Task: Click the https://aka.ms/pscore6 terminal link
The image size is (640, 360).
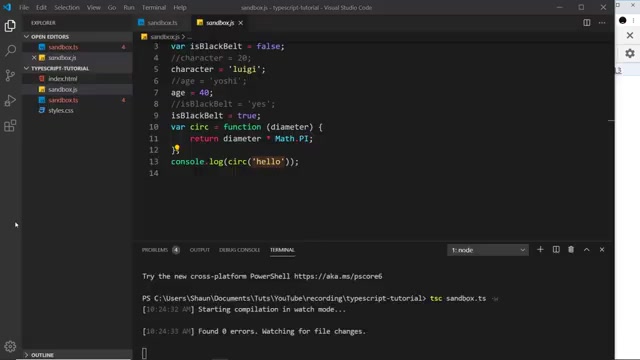Action: tap(338, 276)
